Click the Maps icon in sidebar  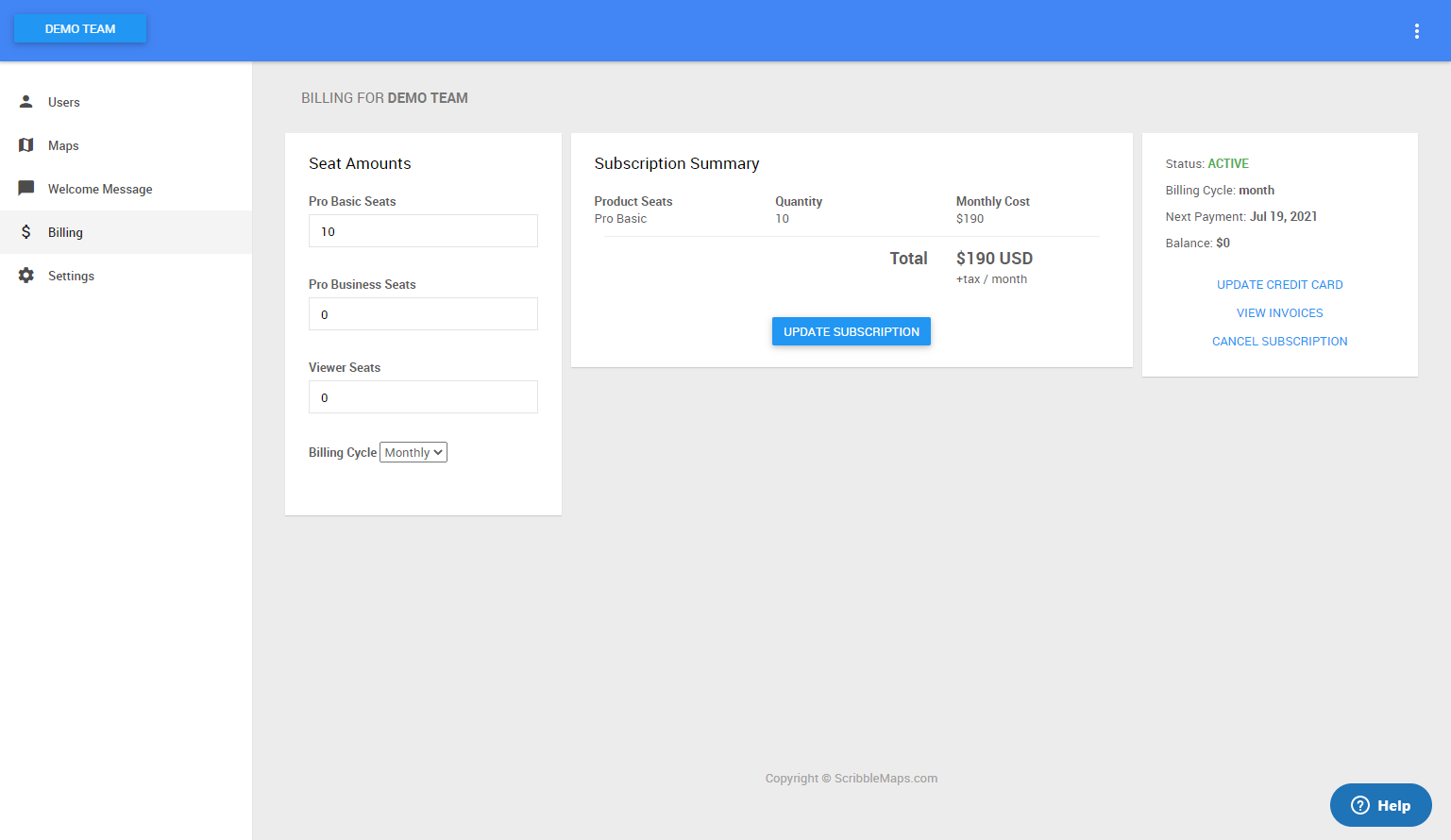26,145
